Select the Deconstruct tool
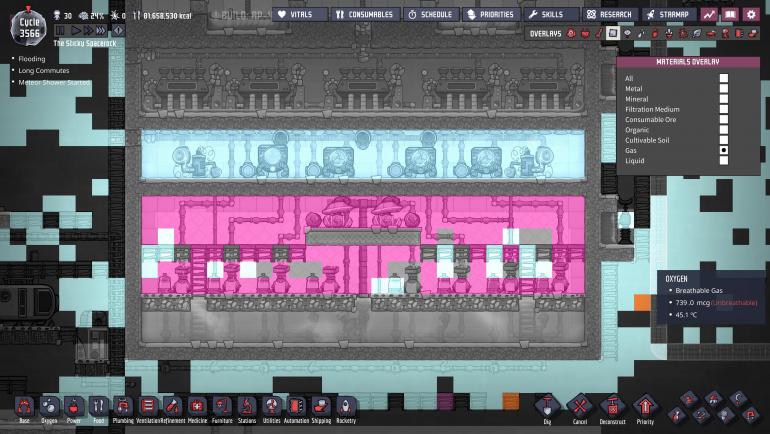Screen dimensions: 770x434 [612, 408]
